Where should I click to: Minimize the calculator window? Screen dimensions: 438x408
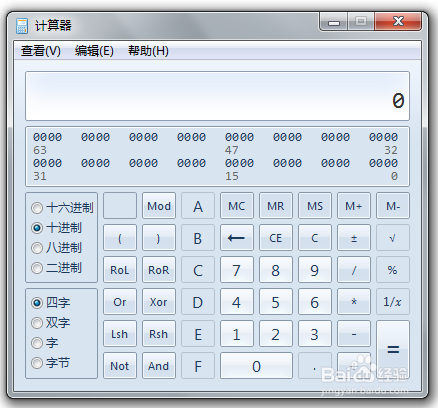[x=334, y=22]
